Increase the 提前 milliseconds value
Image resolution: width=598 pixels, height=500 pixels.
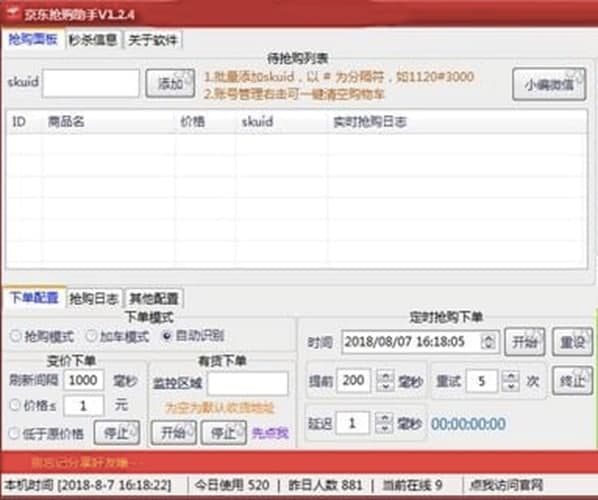point(385,375)
